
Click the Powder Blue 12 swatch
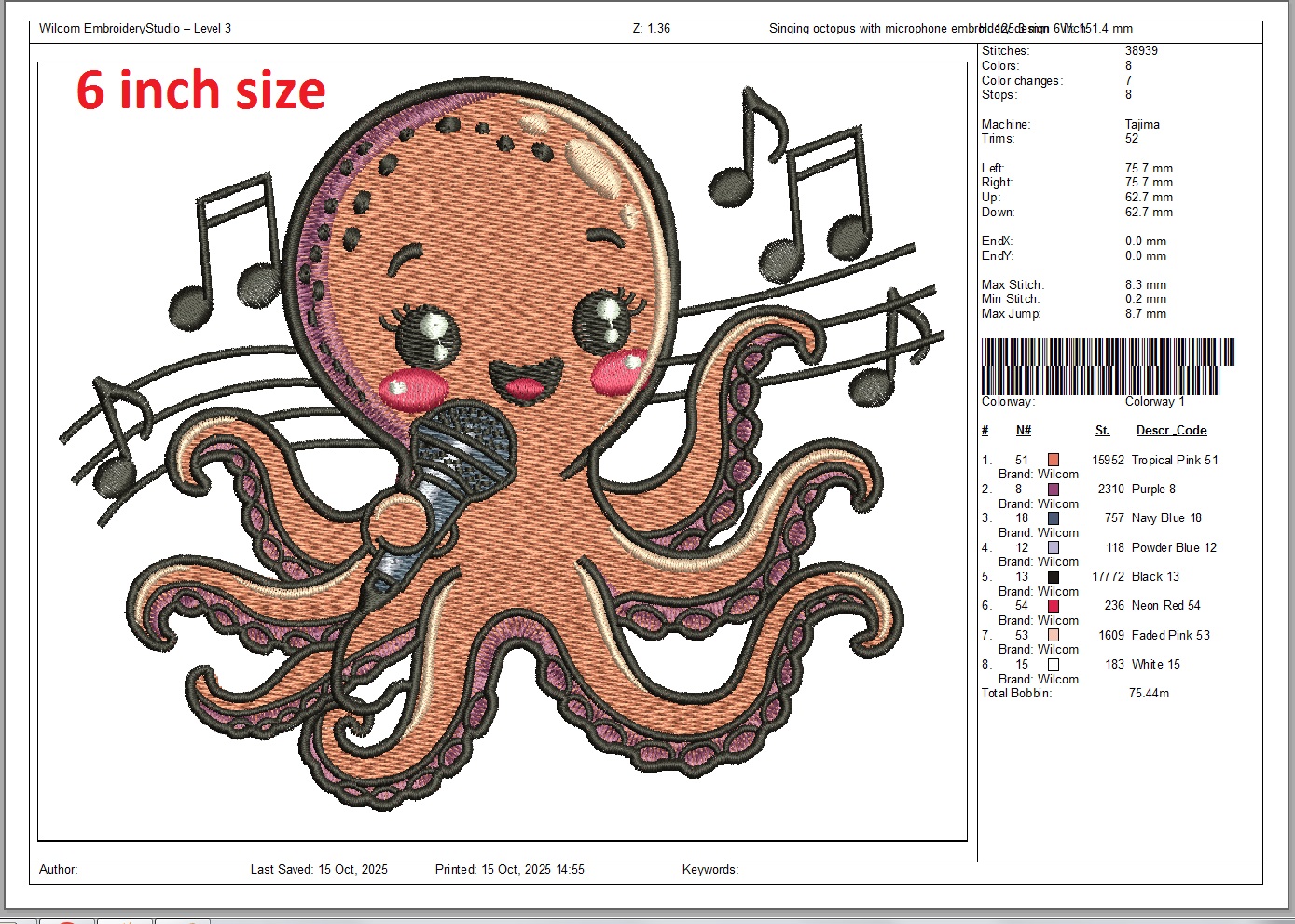tap(1053, 548)
